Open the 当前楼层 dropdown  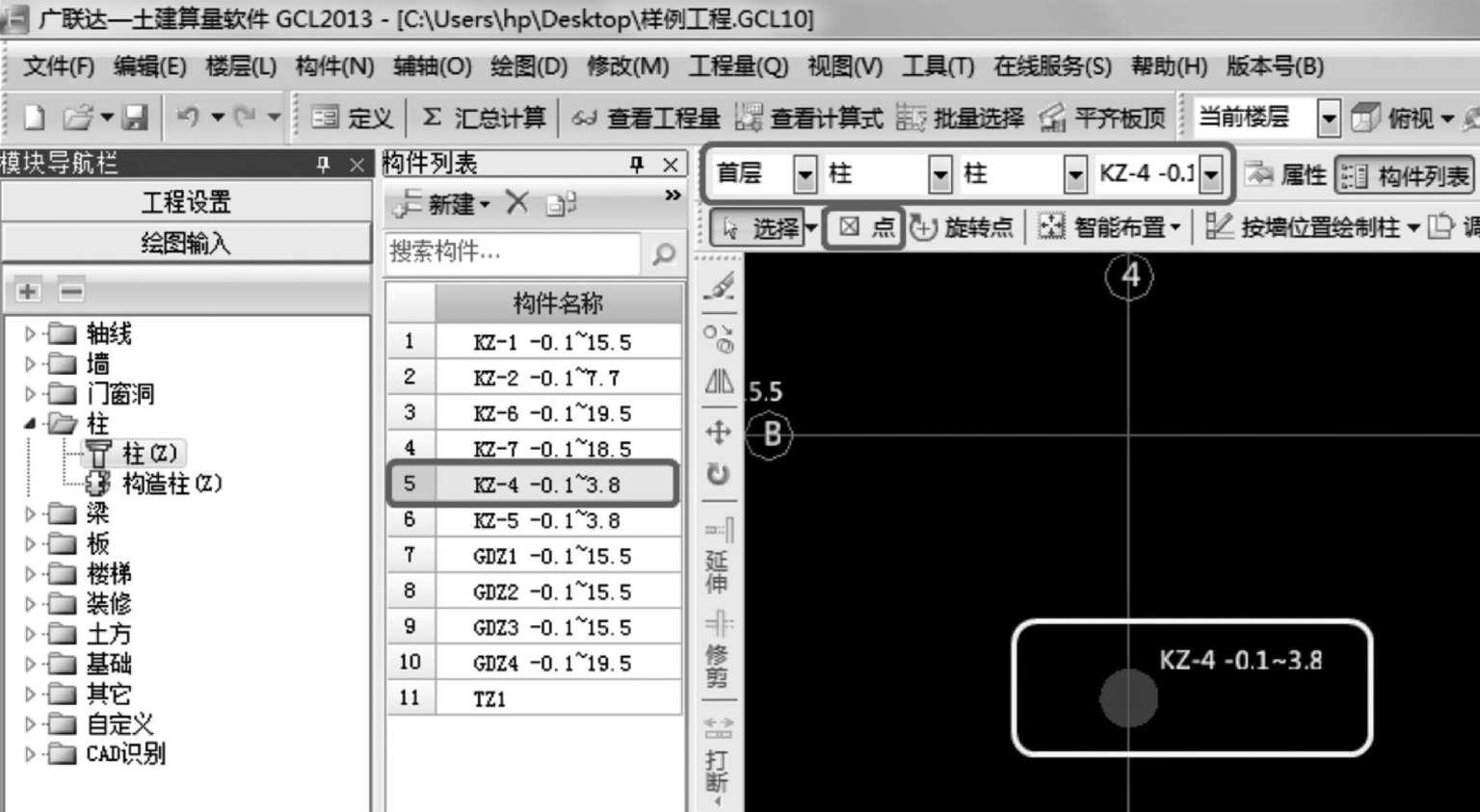(1329, 118)
